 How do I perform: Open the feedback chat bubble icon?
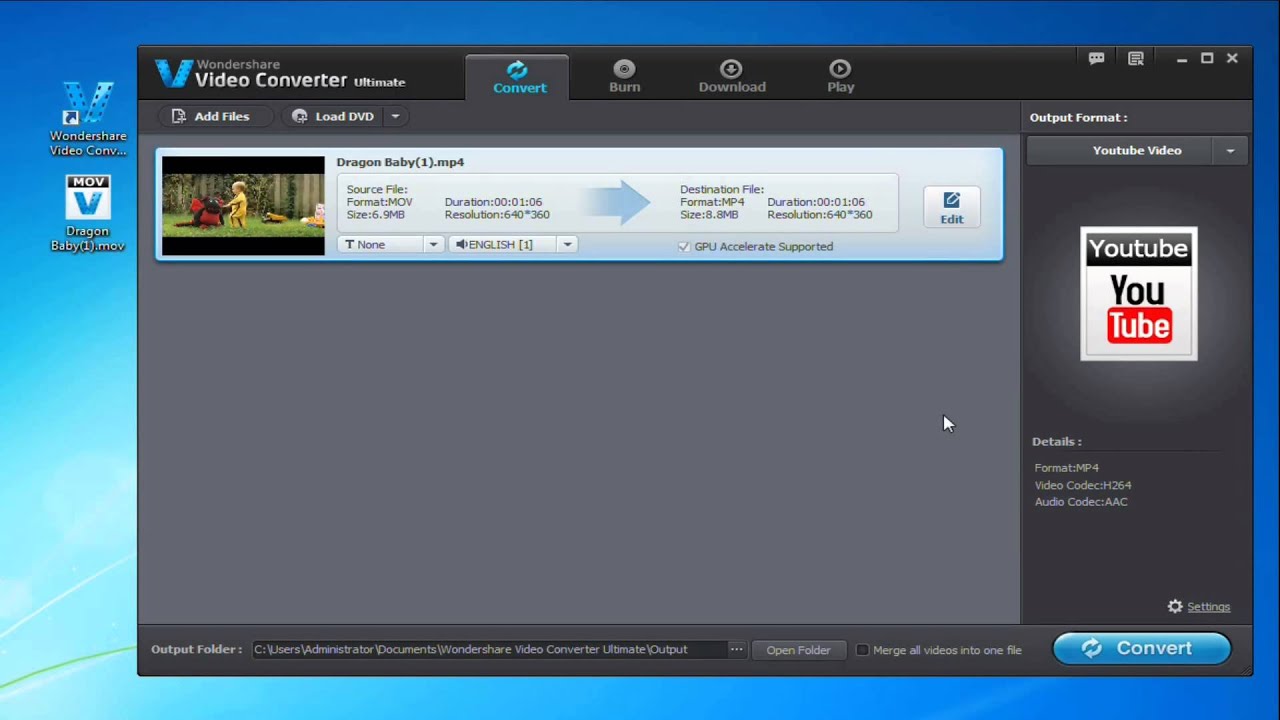(1096, 59)
